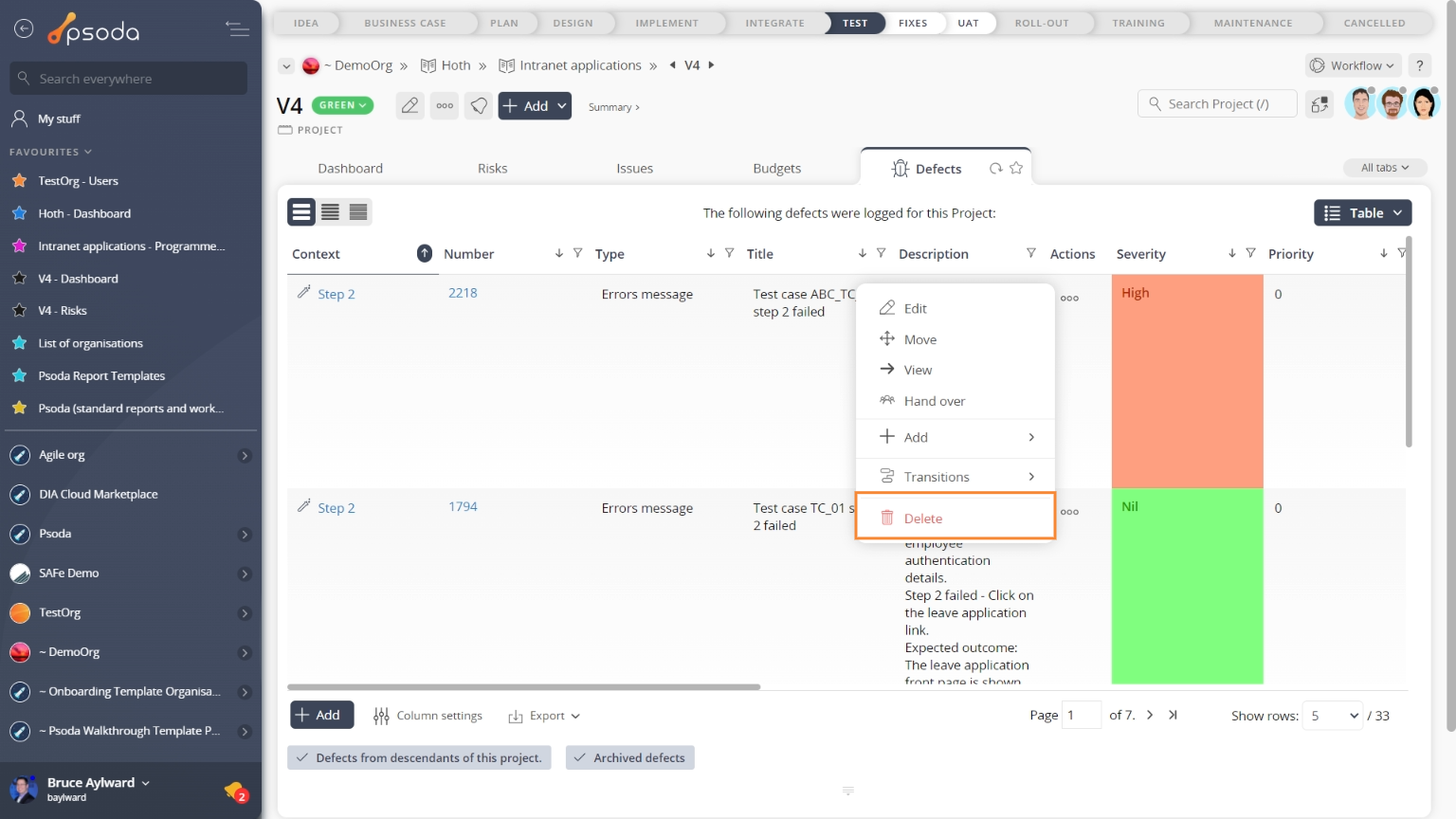Expand the Agile org sidebar item
The width and height of the screenshot is (1456, 819).
click(x=245, y=455)
